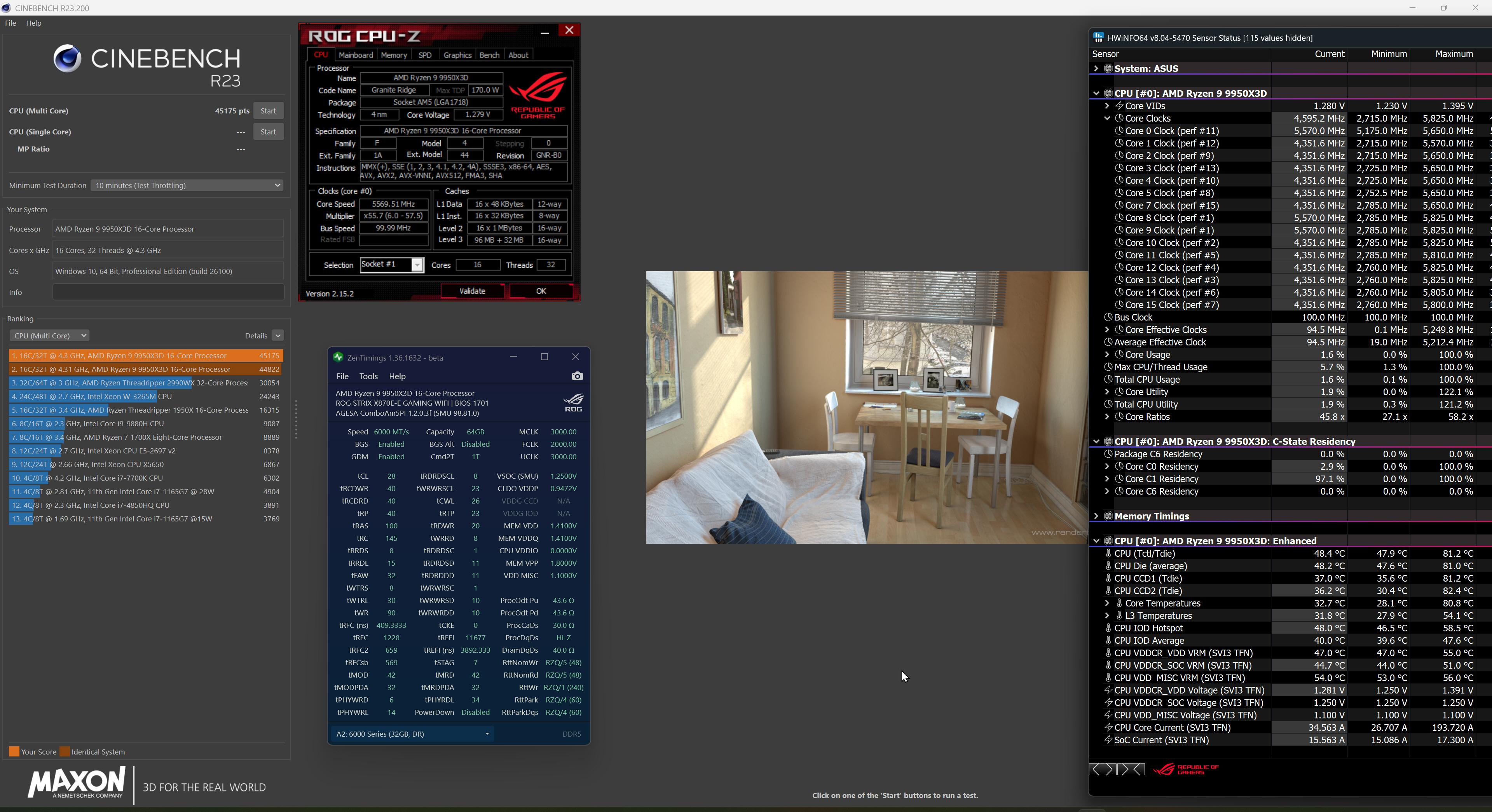Click the Republic of Gamers logo in CPU-Z
The width and height of the screenshot is (1492, 812).
coord(537,95)
